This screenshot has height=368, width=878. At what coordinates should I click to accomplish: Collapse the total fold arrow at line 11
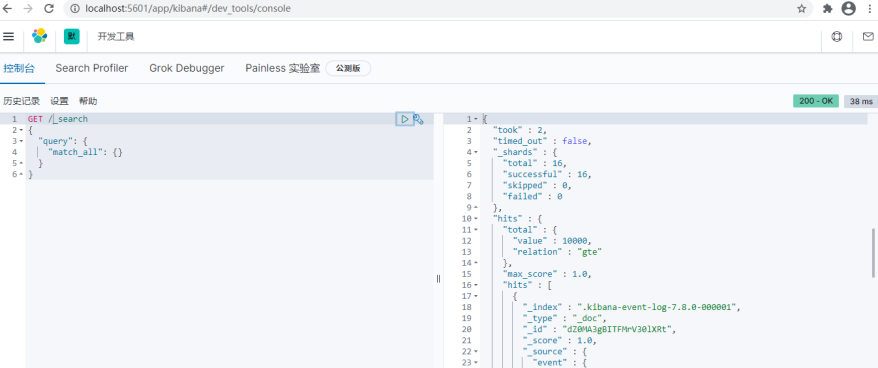476,230
